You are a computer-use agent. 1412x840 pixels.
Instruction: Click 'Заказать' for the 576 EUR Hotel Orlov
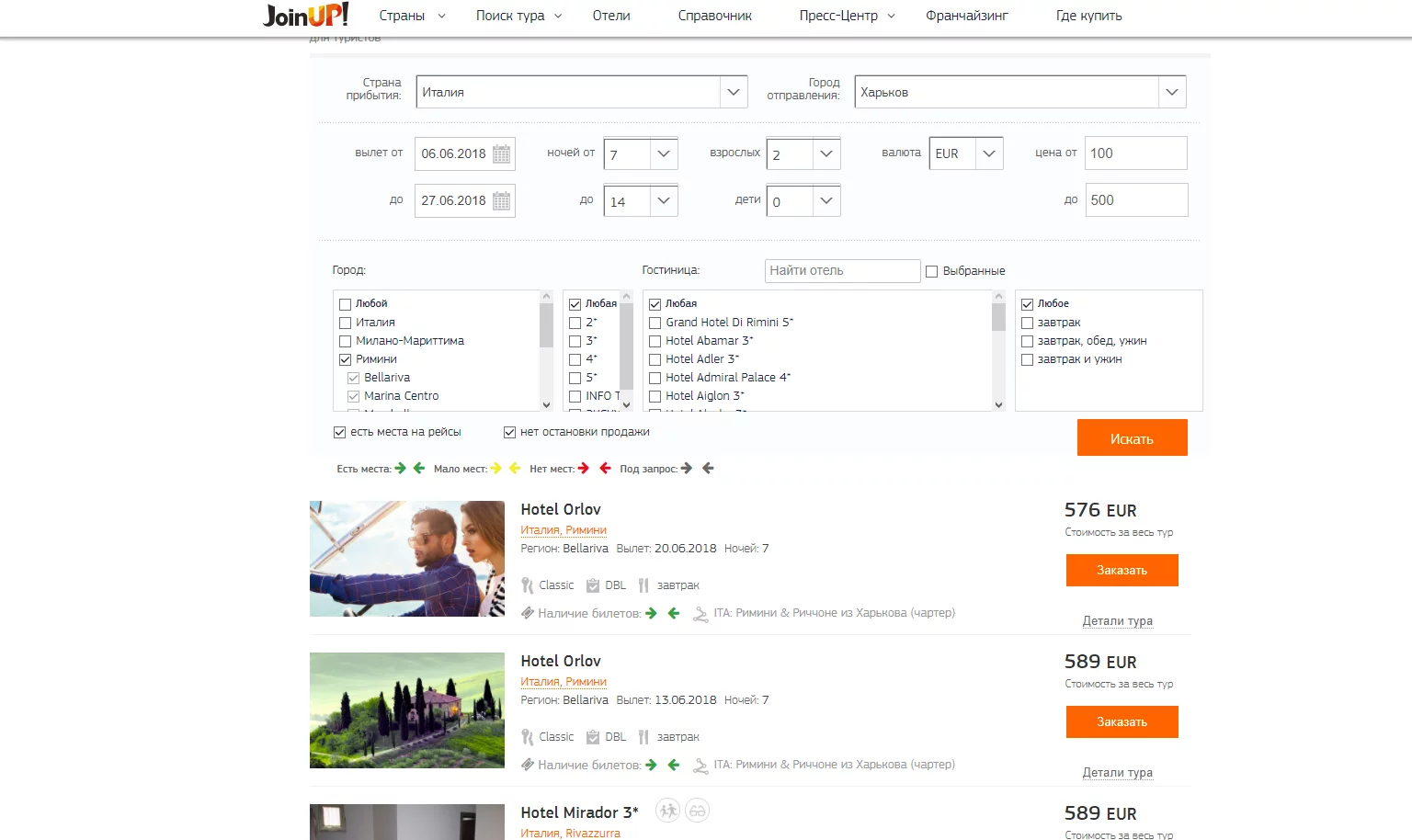point(1122,570)
